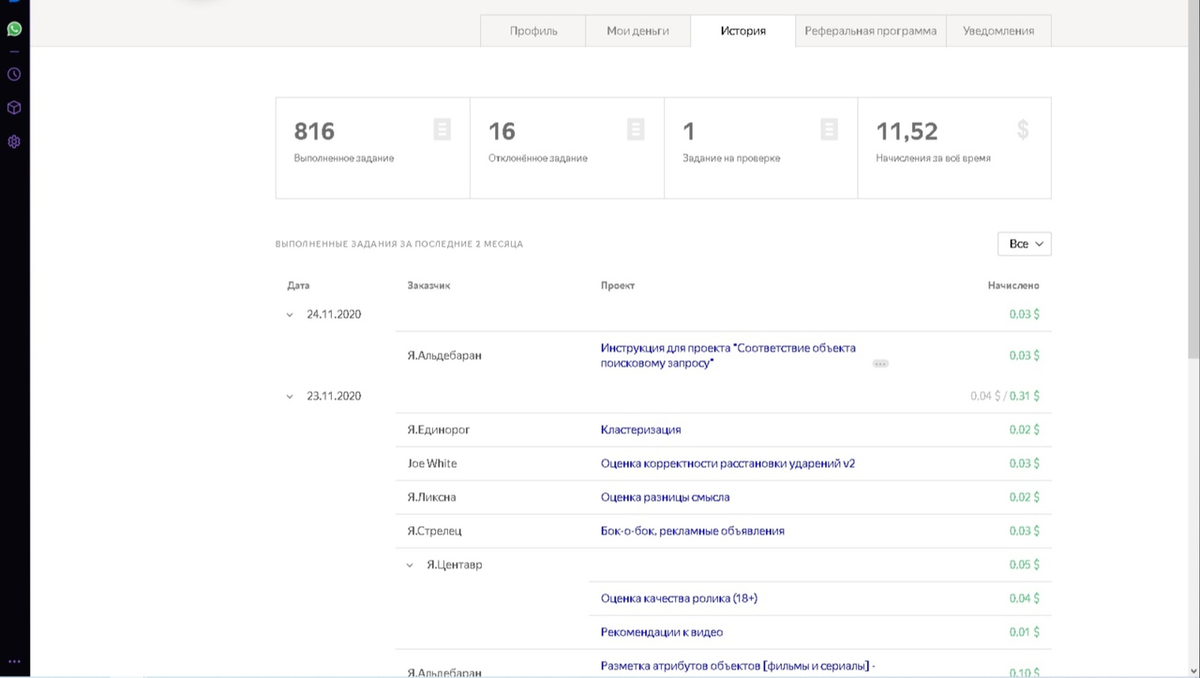This screenshot has height=678, width=1200.
Task: Open the Уведомления tab
Action: tap(998, 31)
